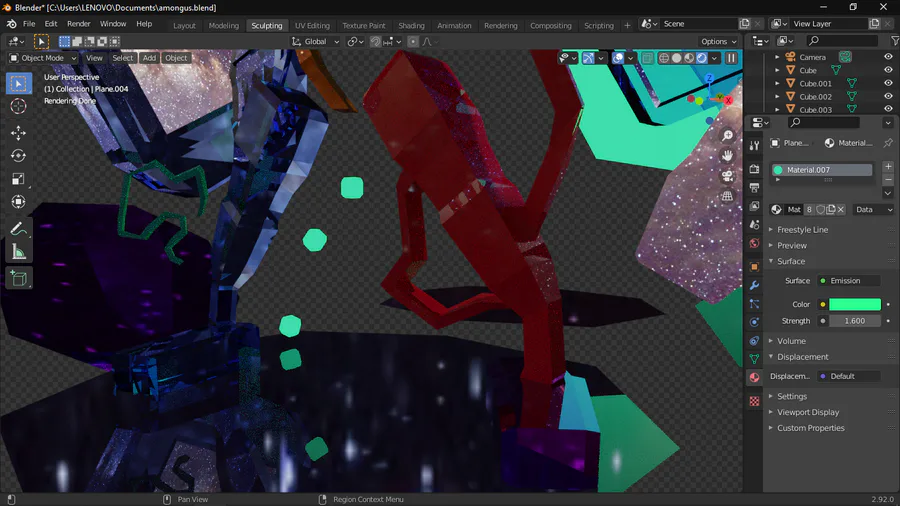This screenshot has height=506, width=900.
Task: Hide Camera in the outliner
Action: click(x=888, y=57)
